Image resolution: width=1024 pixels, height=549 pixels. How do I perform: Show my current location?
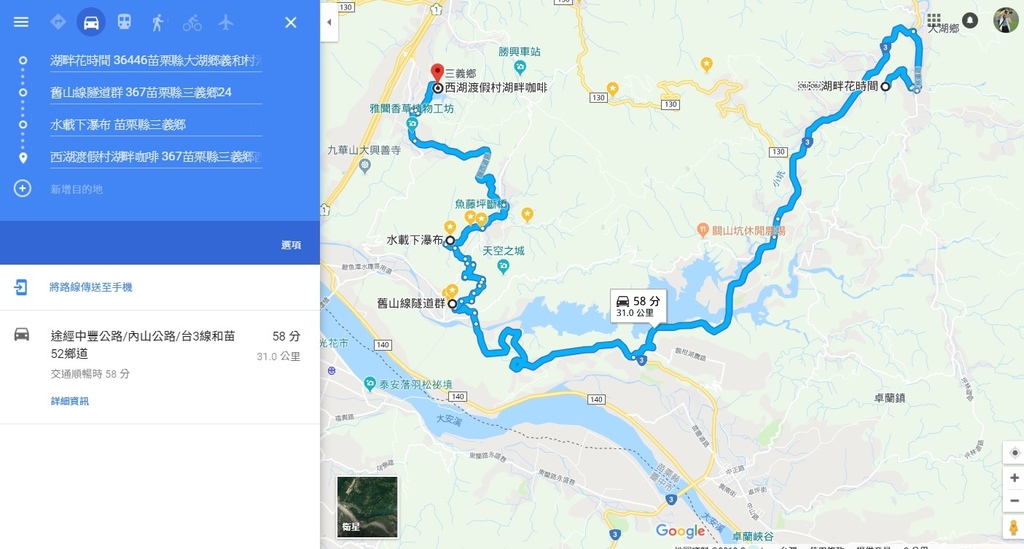1014,452
